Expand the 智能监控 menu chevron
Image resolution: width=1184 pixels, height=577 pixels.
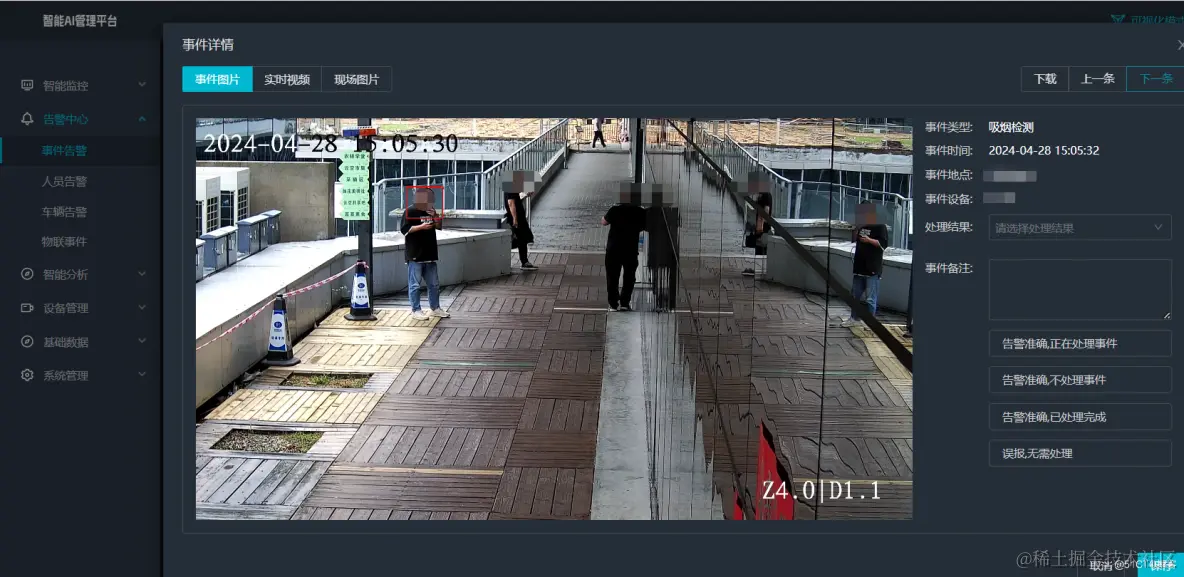(142, 85)
